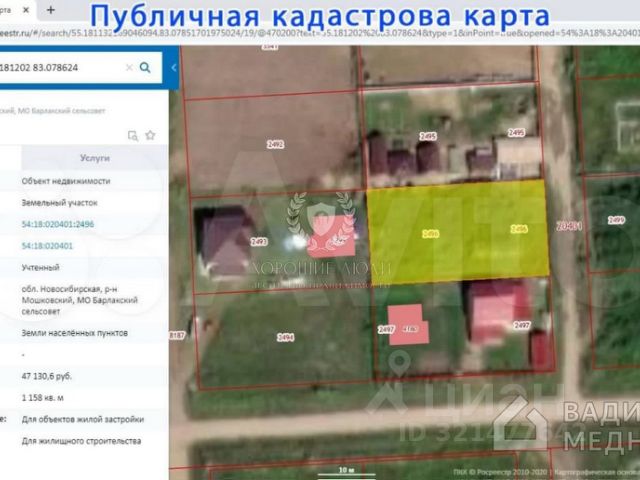Open the Услуги tab

pos(95,158)
